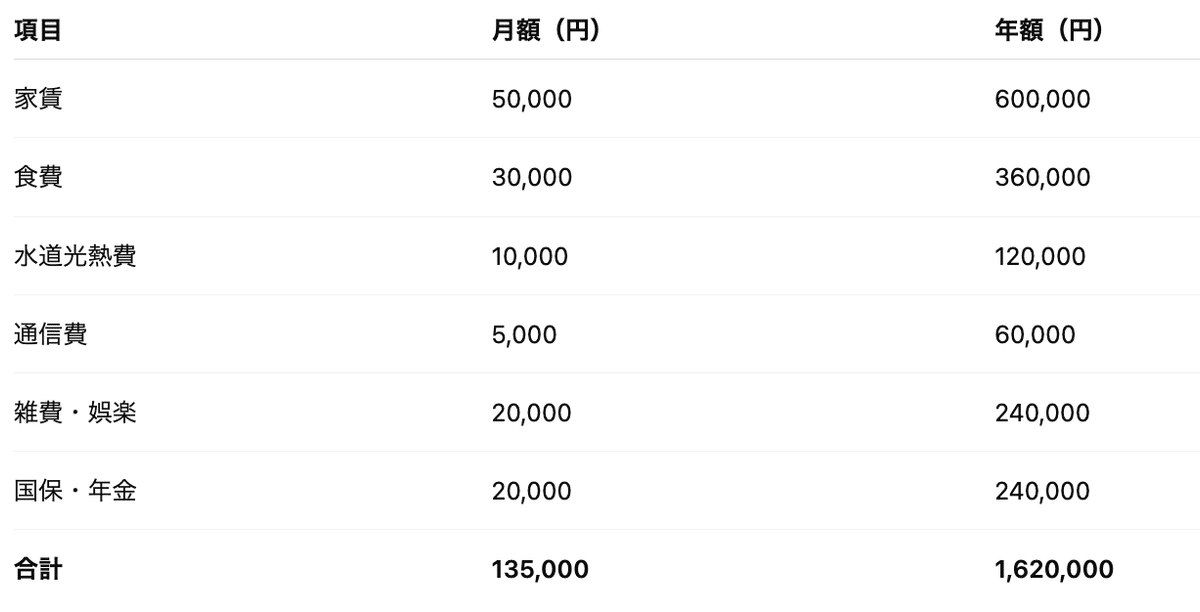Click the 水道光熱費 yearly value 120,000
The image size is (1200, 612).
click(1040, 256)
